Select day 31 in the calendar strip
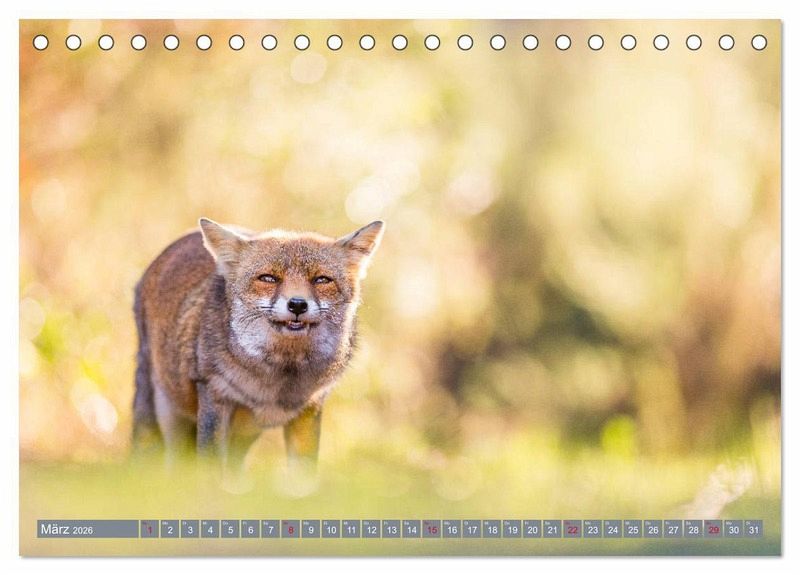The width and height of the screenshot is (800, 575). click(754, 529)
